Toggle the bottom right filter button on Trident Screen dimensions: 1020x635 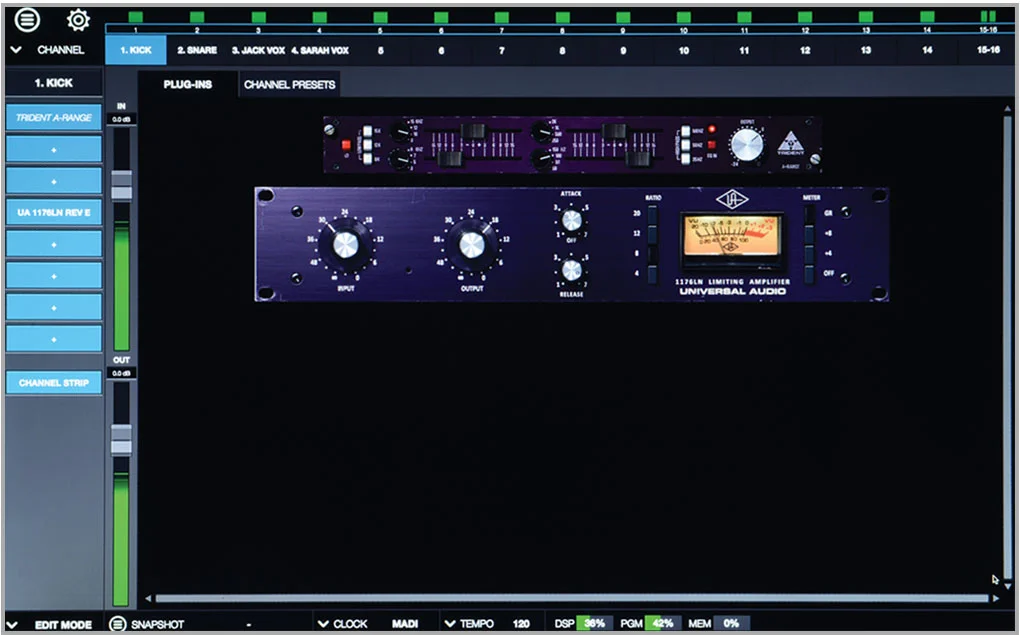pos(685,158)
